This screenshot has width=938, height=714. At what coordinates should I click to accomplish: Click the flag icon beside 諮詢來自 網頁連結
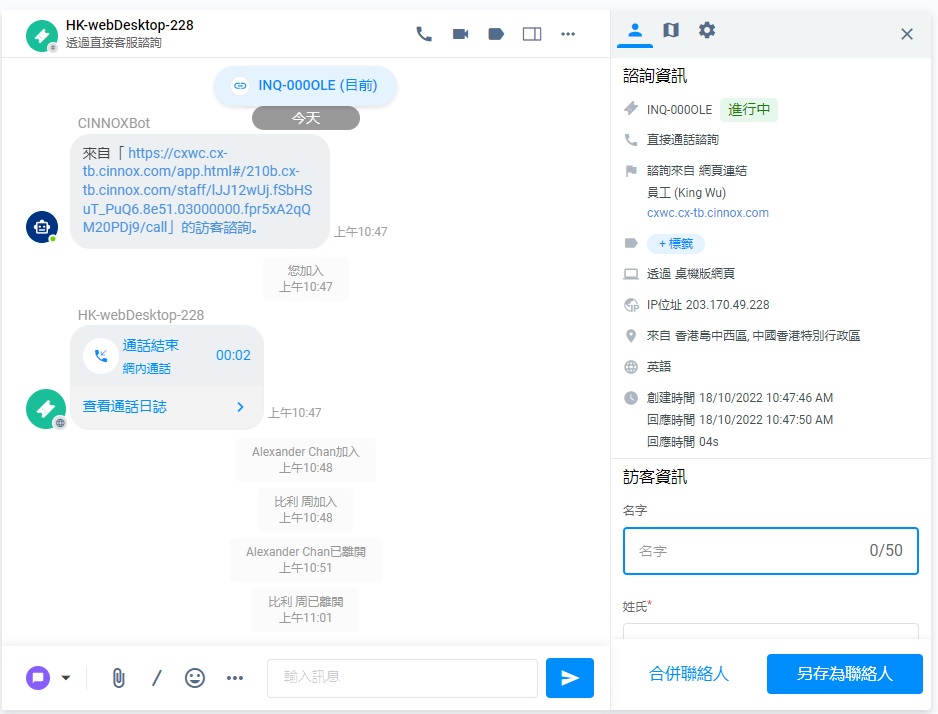point(631,171)
